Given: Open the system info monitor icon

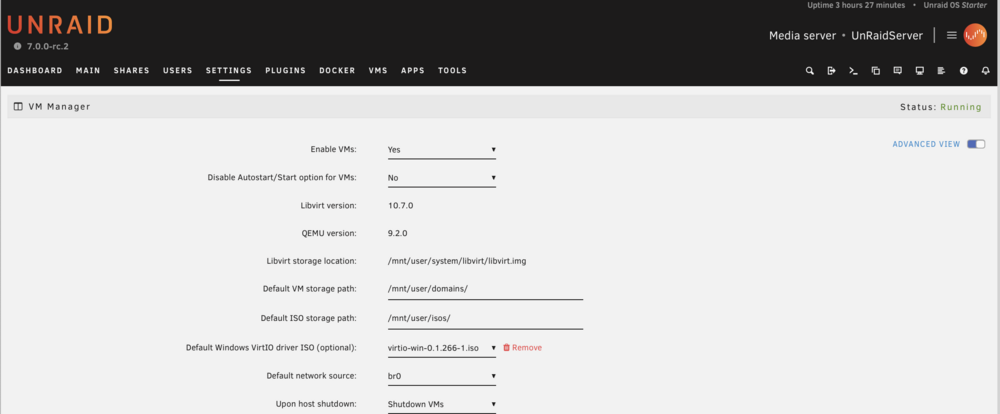Looking at the screenshot, I should (x=920, y=71).
